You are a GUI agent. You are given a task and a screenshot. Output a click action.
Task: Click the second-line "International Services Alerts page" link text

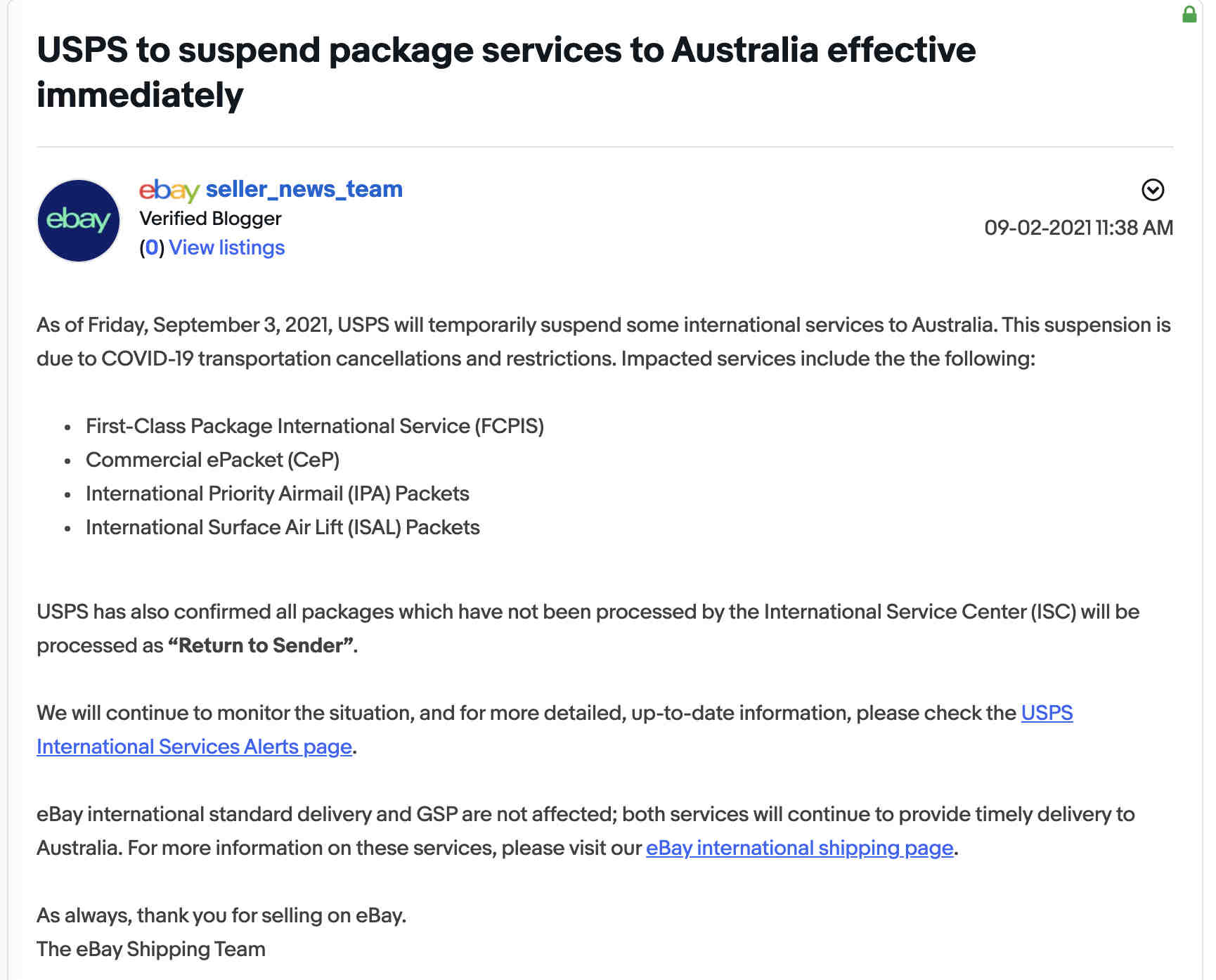click(194, 747)
